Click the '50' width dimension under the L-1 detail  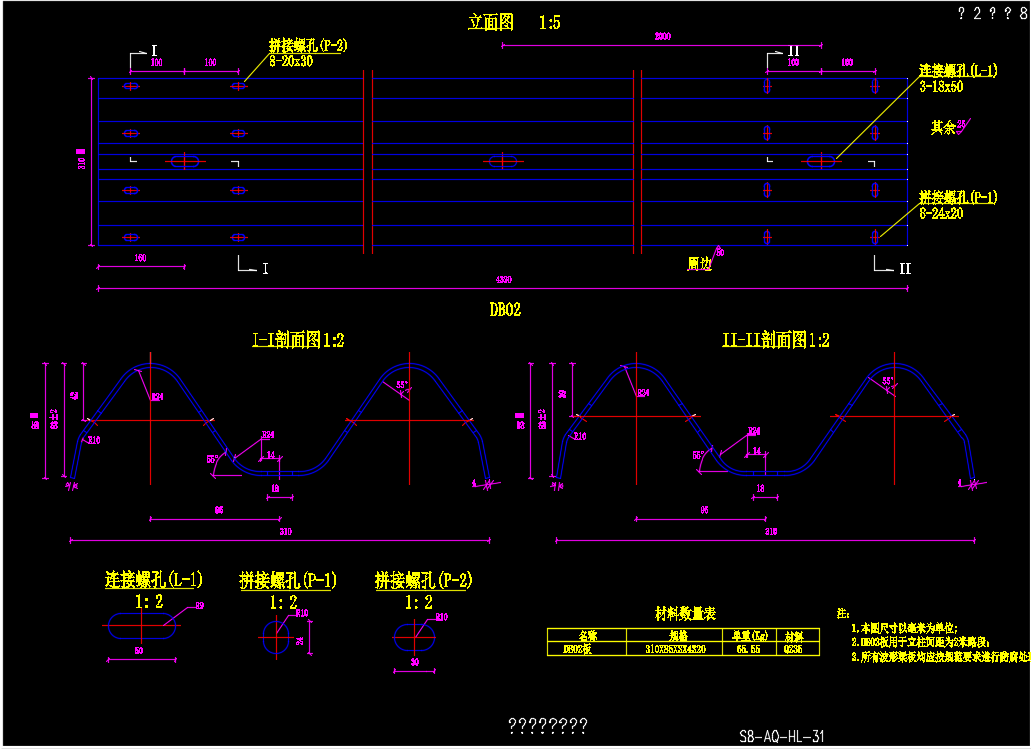139,651
